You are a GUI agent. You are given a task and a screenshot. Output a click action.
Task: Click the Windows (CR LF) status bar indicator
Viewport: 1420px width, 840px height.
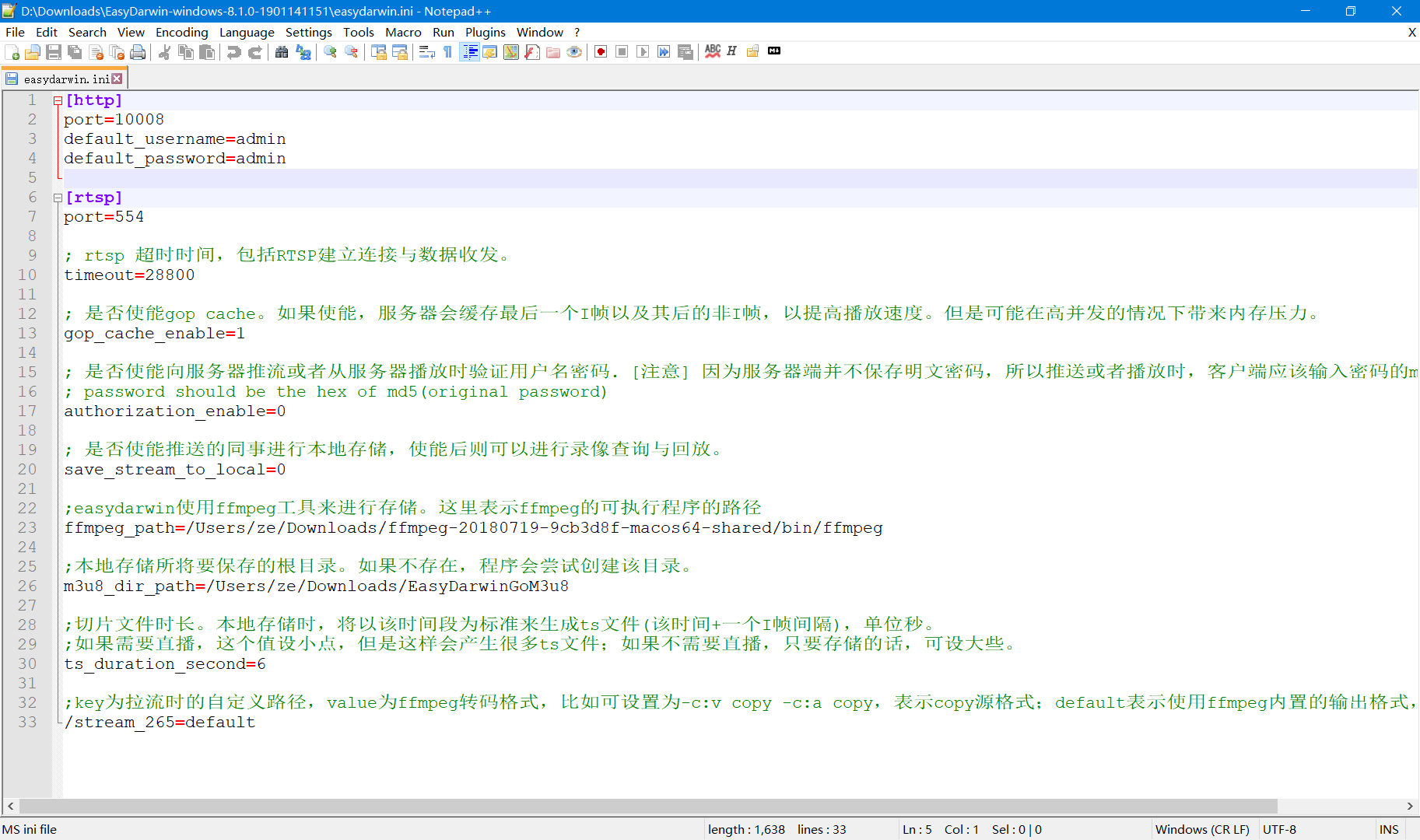click(1203, 829)
